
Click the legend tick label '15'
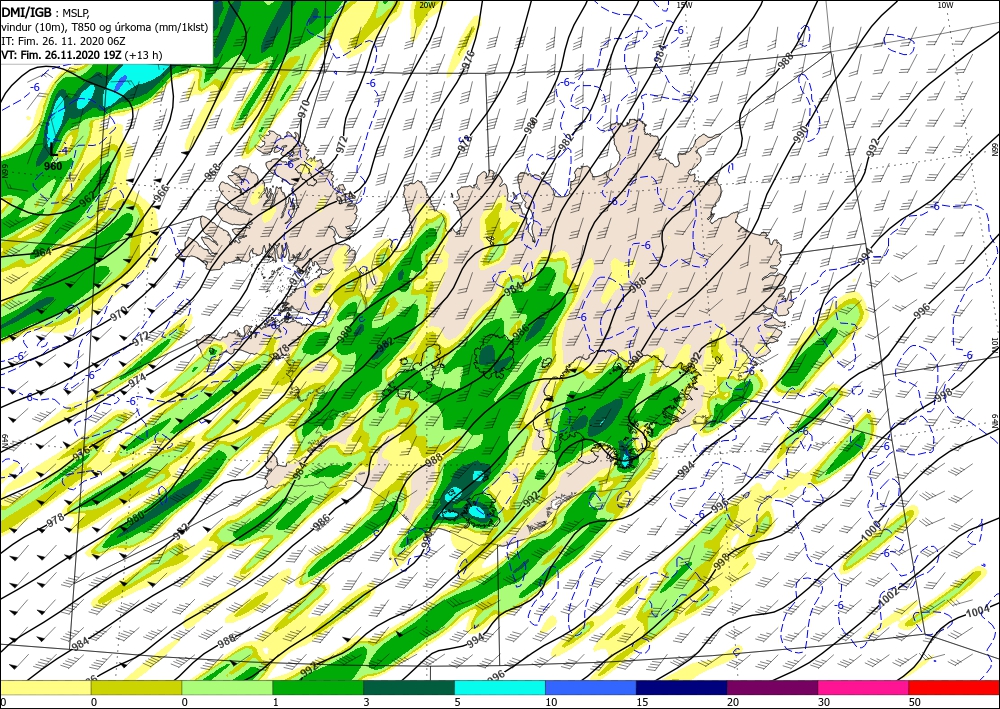pos(642,703)
